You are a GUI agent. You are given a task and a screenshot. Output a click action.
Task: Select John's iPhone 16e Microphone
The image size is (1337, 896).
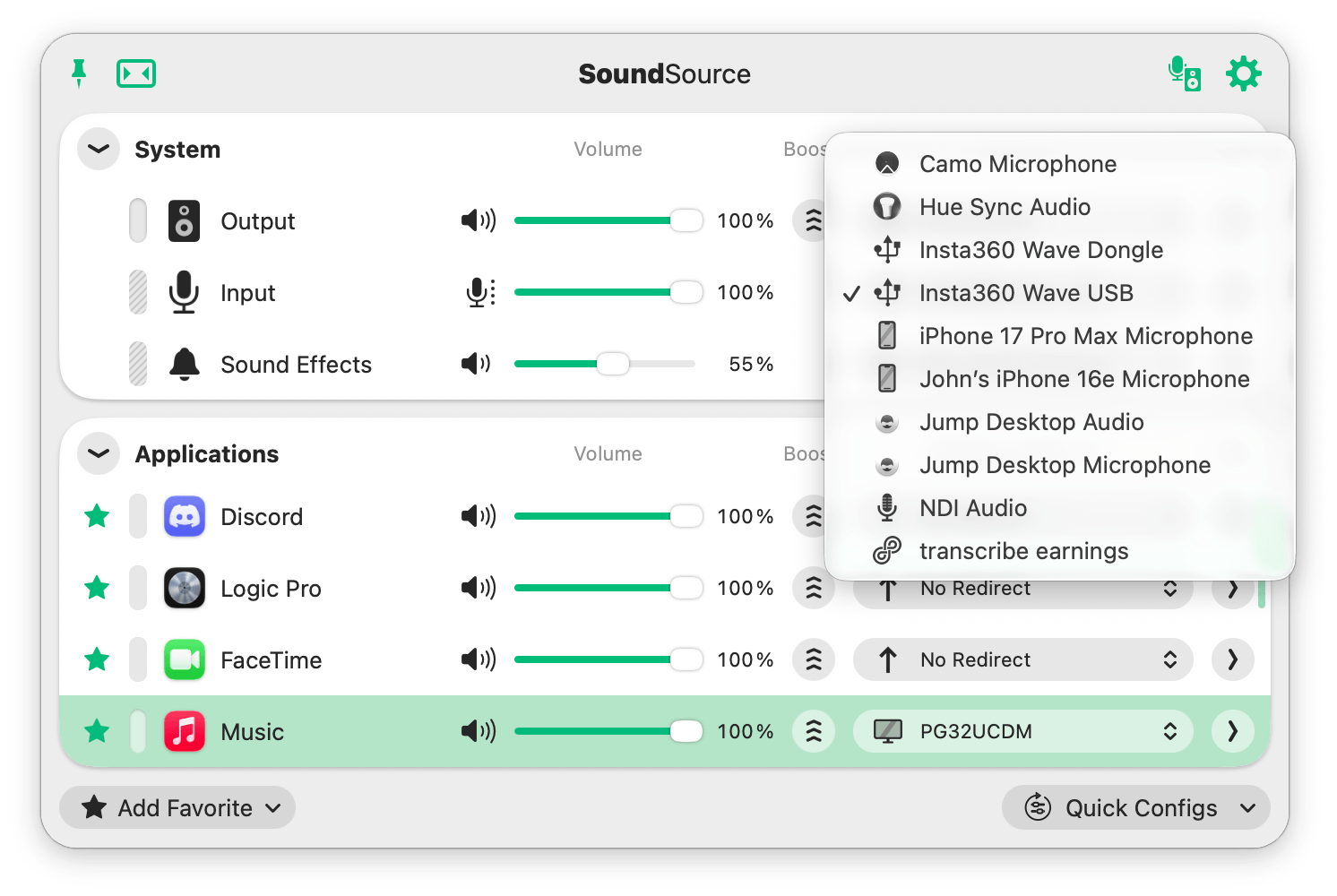(x=1060, y=379)
